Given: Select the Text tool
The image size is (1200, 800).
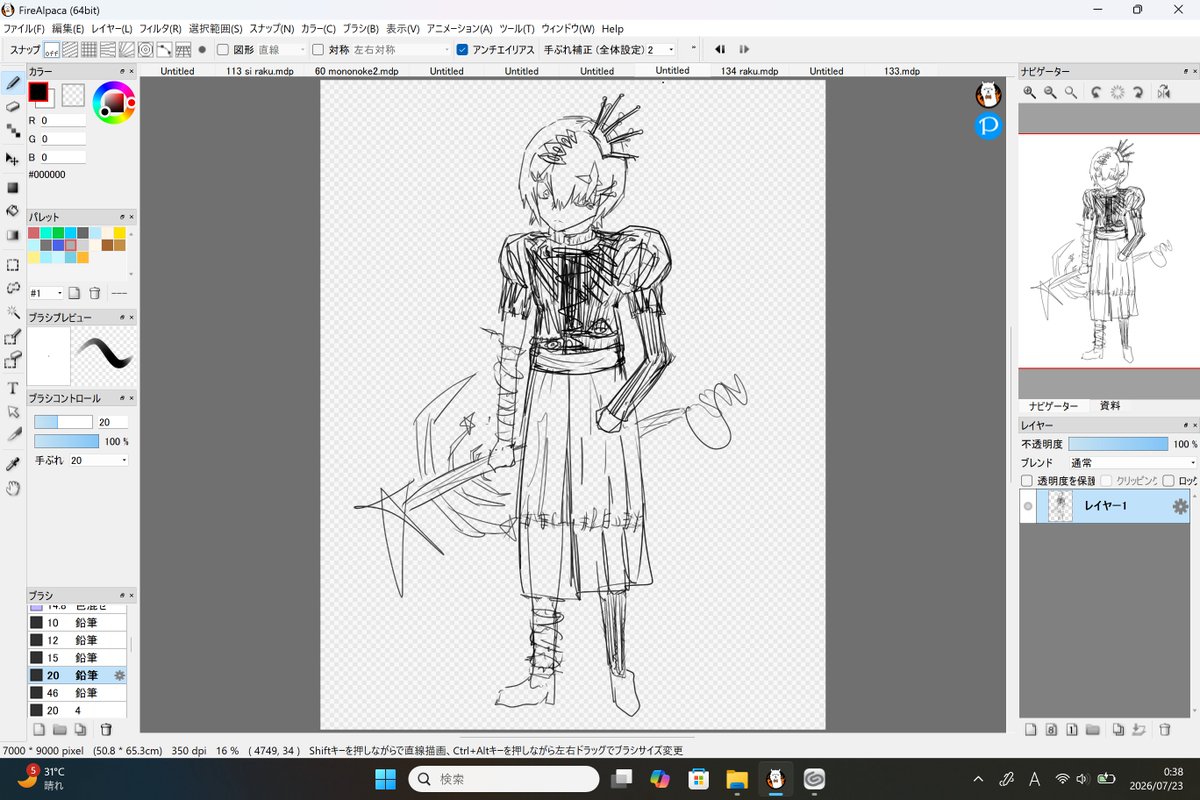Looking at the screenshot, I should click(x=13, y=388).
